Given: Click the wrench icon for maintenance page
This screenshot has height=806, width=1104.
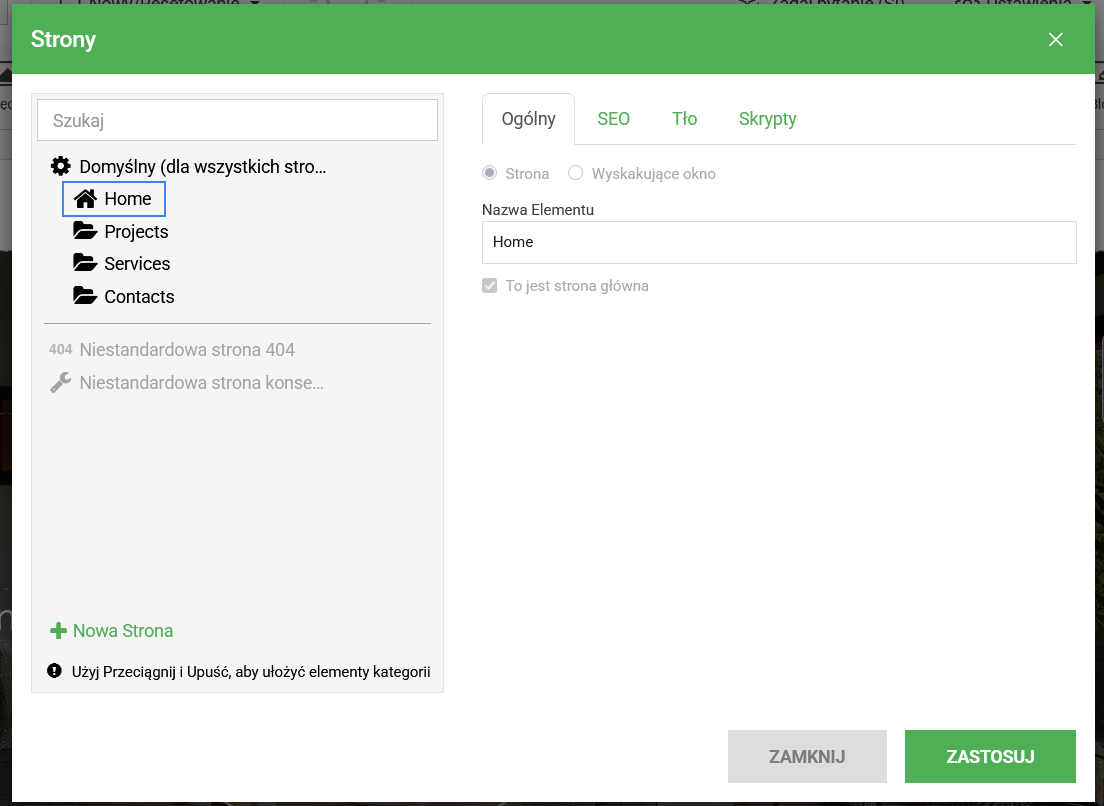Looking at the screenshot, I should pyautogui.click(x=61, y=383).
